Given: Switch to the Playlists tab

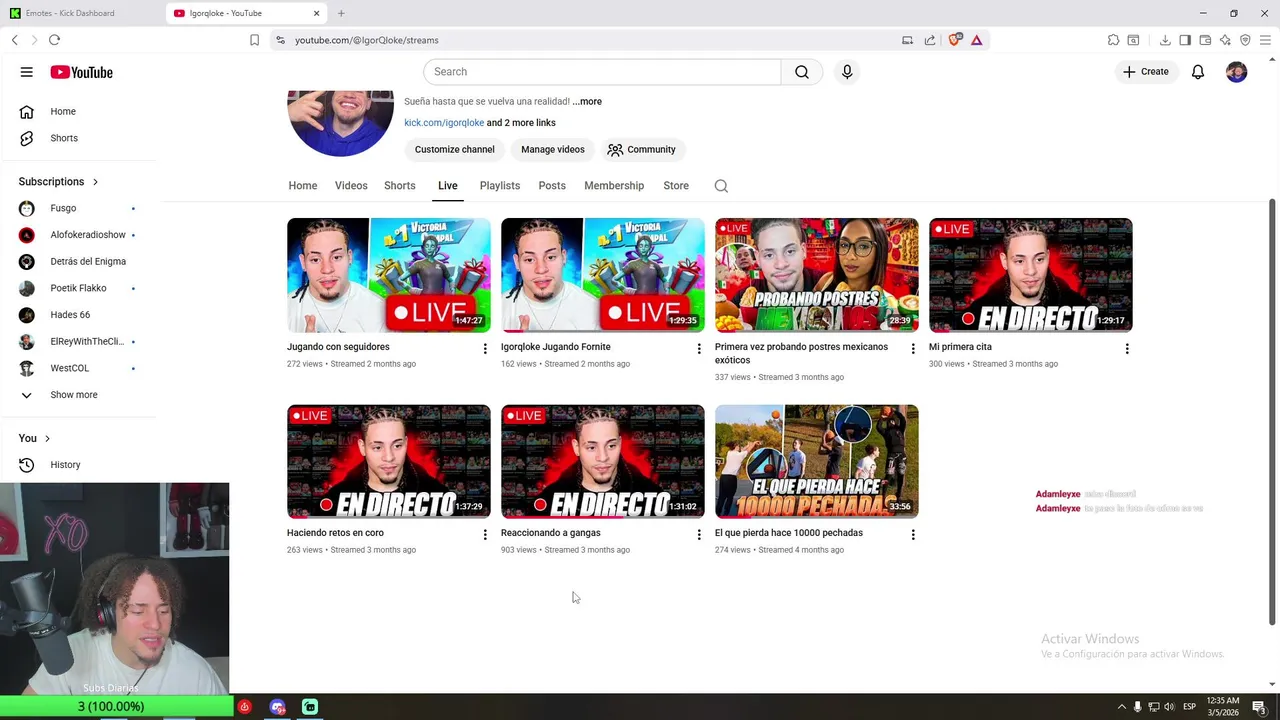Looking at the screenshot, I should pyautogui.click(x=500, y=186).
